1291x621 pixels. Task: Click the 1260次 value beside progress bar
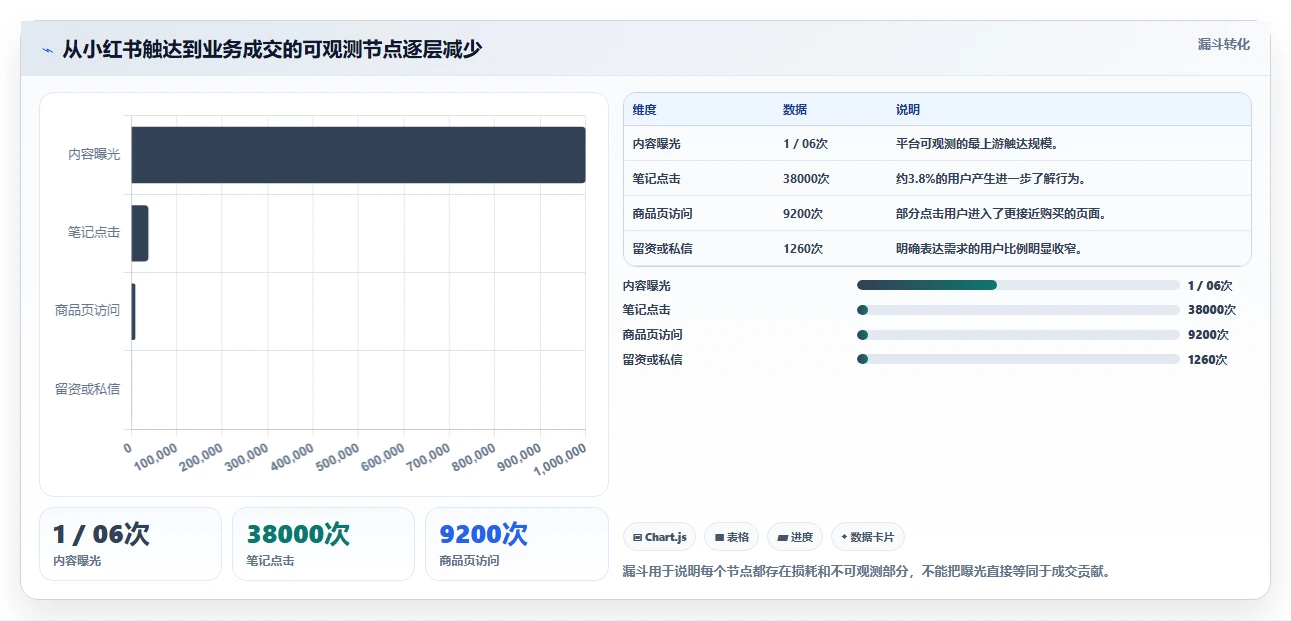click(1207, 360)
